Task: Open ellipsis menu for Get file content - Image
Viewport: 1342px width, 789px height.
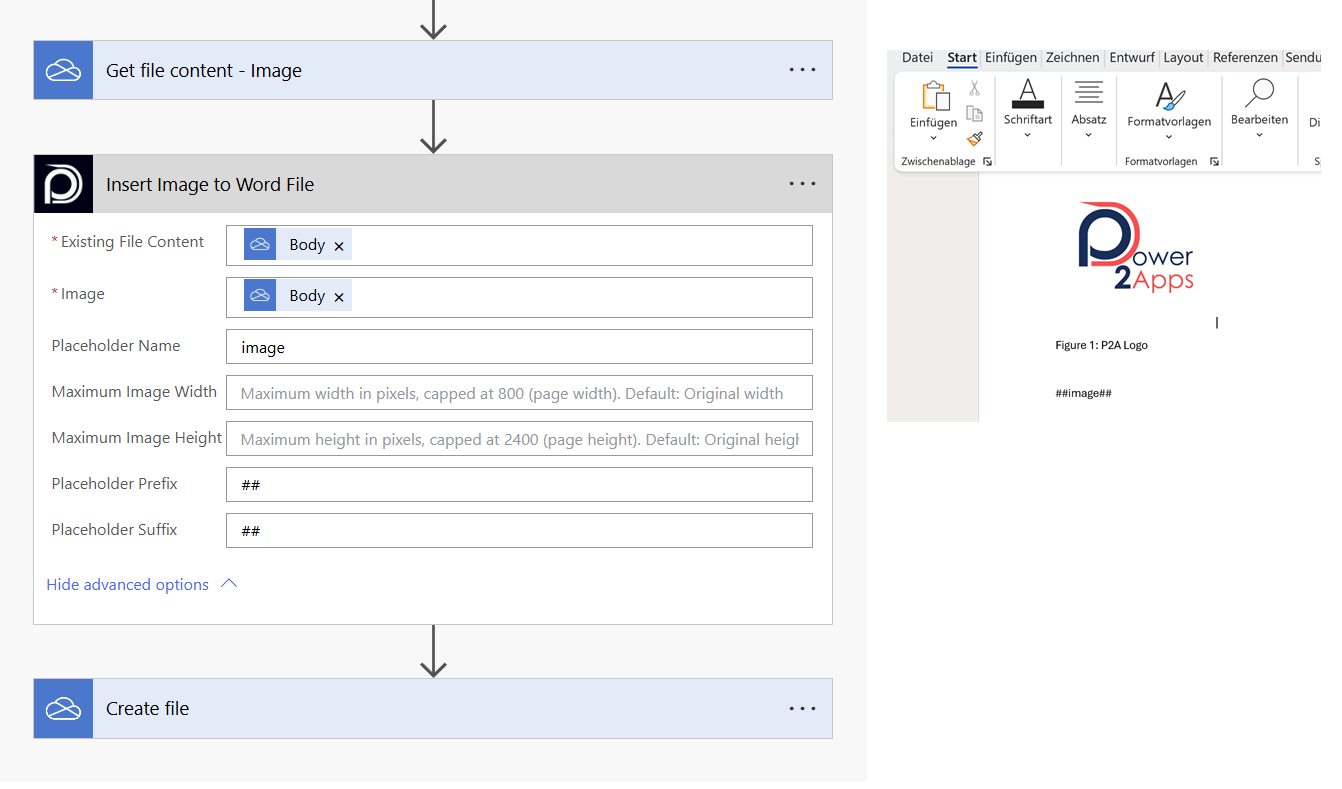Action: pos(802,70)
